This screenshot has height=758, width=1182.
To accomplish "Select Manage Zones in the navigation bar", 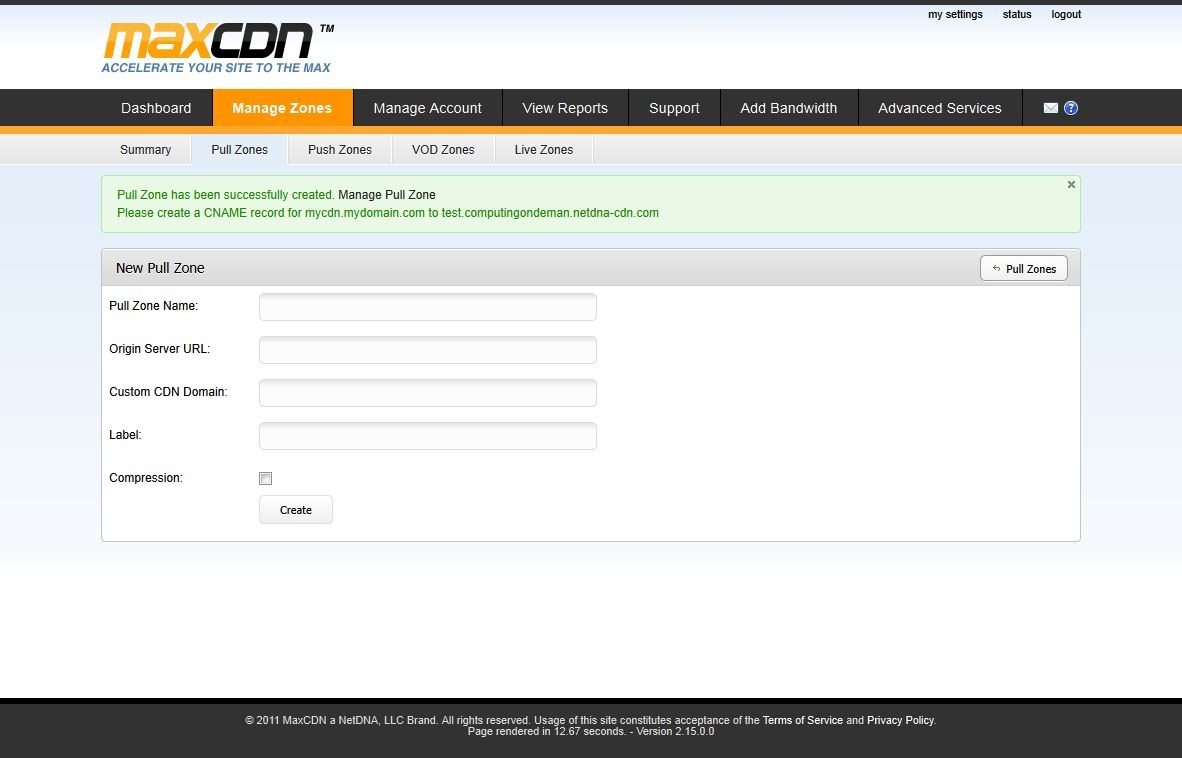I will click(282, 108).
